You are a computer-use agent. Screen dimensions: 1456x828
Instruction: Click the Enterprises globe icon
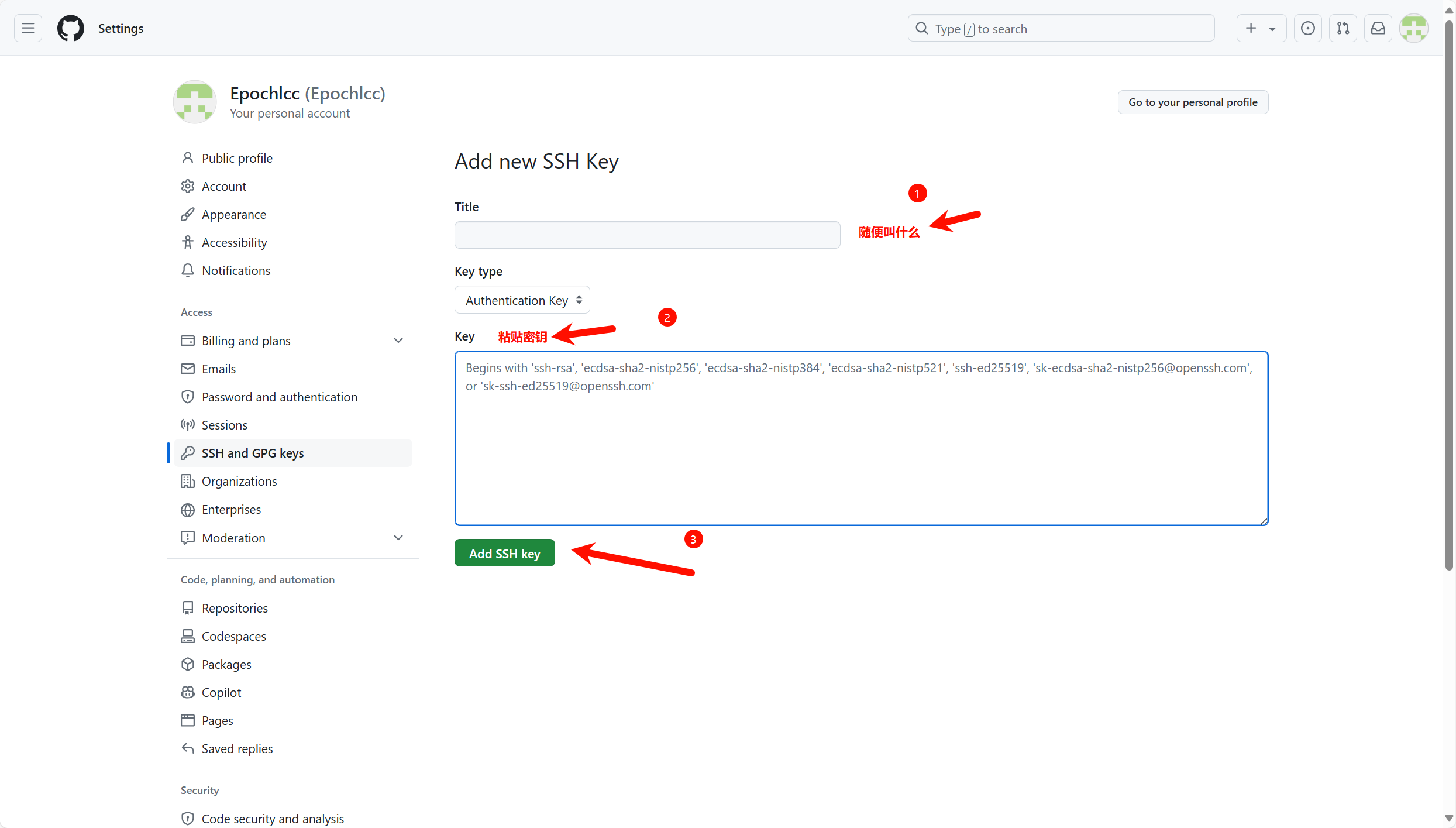coord(187,510)
